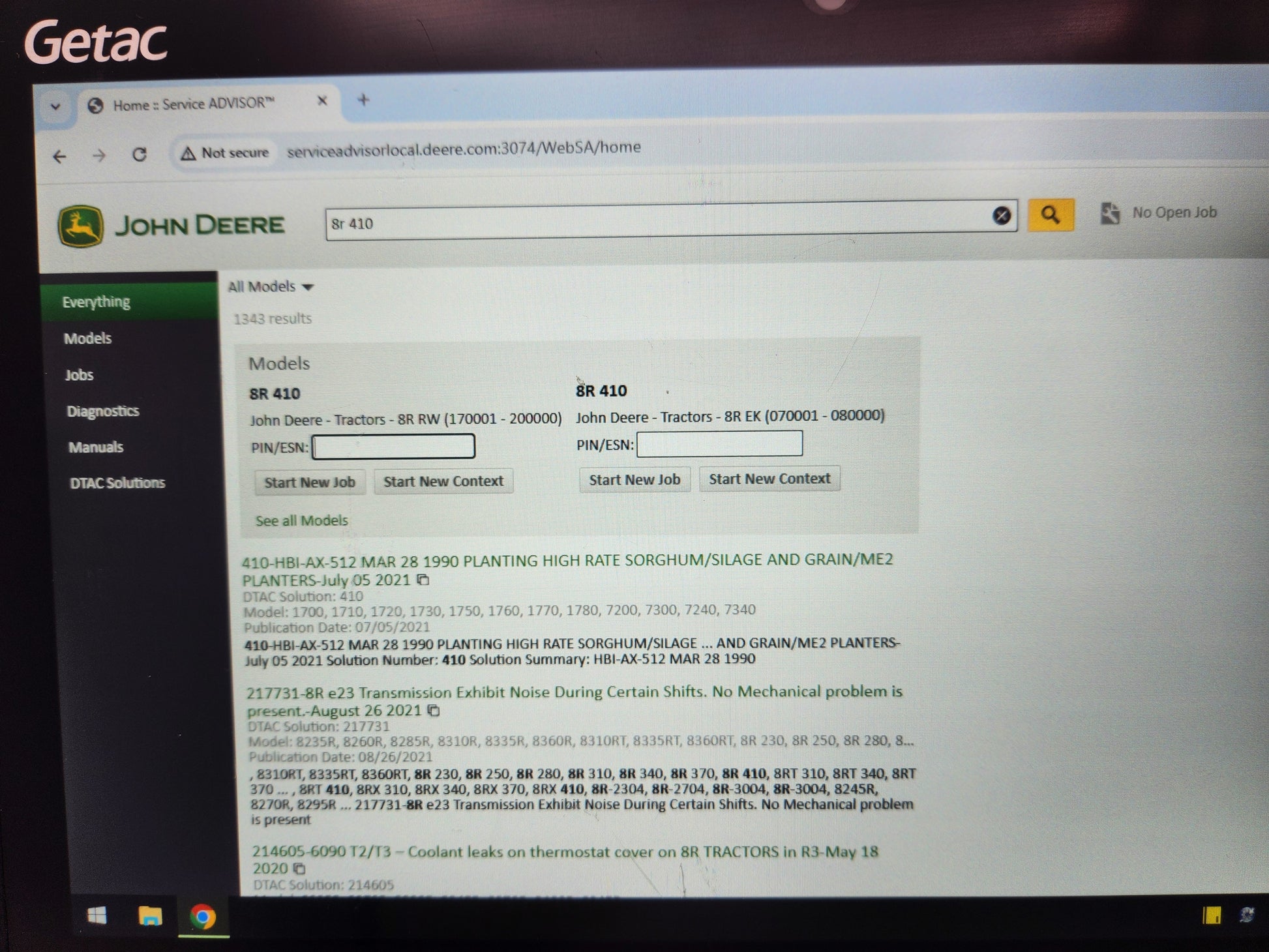Open Windows Start menu
Screen dimensions: 1269x952
tap(97, 916)
